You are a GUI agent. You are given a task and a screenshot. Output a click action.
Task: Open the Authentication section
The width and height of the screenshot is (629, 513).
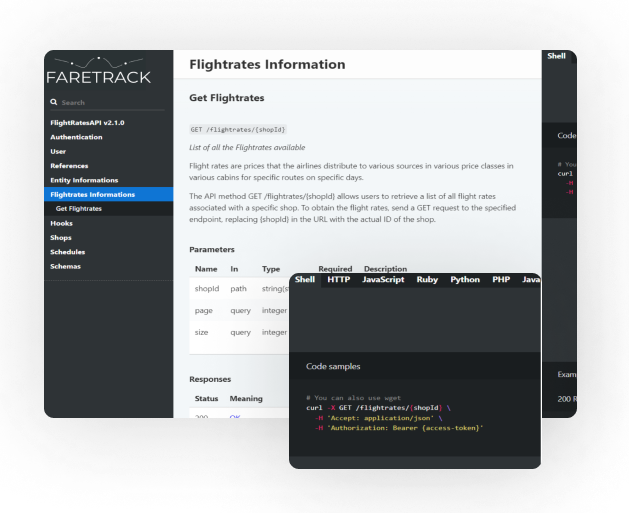coord(76,137)
